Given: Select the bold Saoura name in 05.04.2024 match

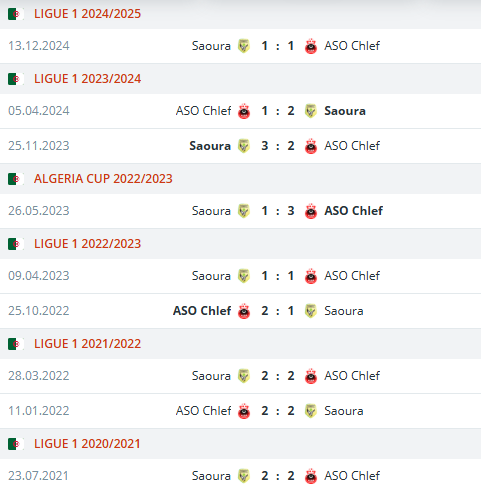Looking at the screenshot, I should click(x=345, y=111).
